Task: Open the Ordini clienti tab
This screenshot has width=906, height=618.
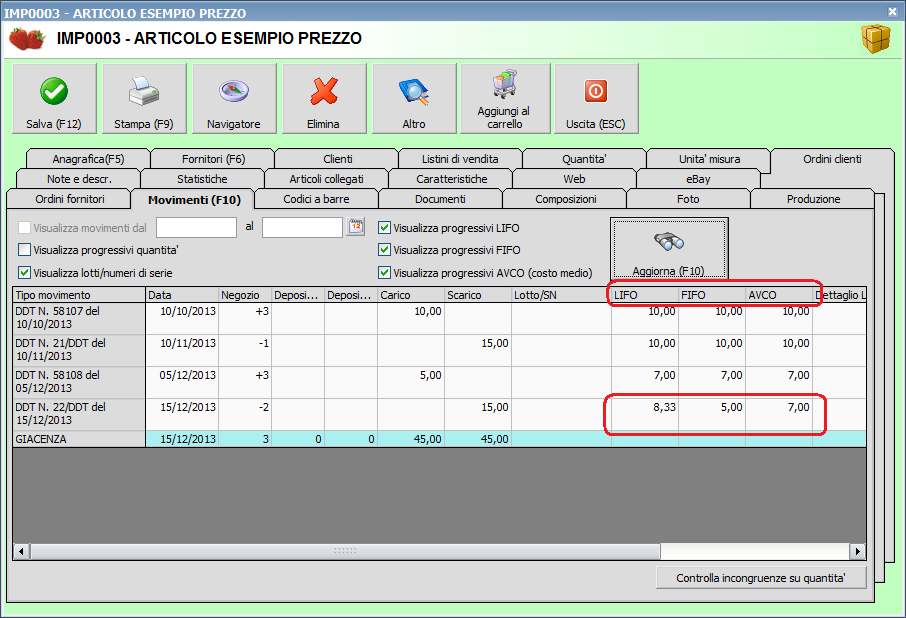Action: coord(832,159)
